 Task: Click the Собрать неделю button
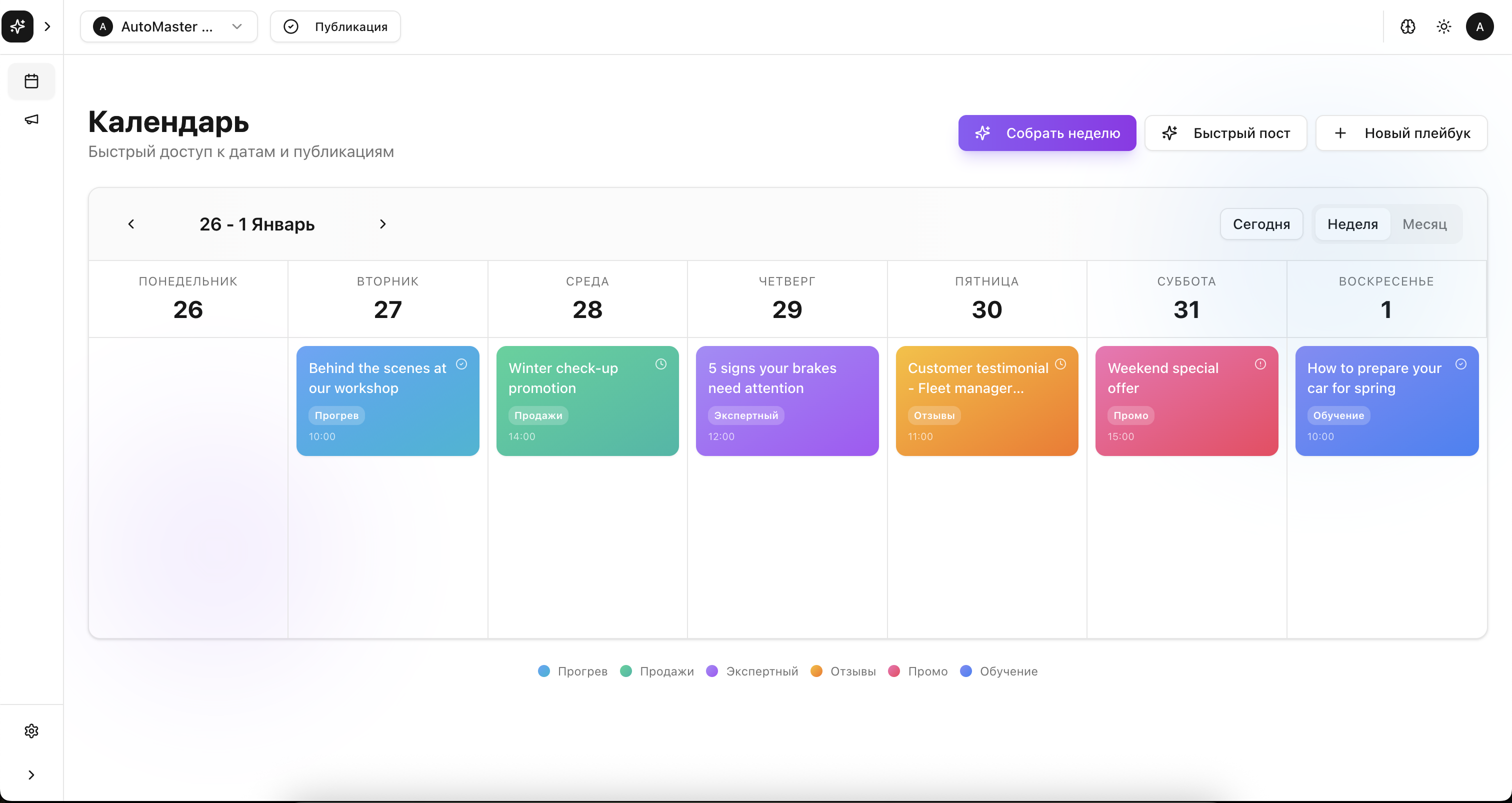click(x=1046, y=132)
